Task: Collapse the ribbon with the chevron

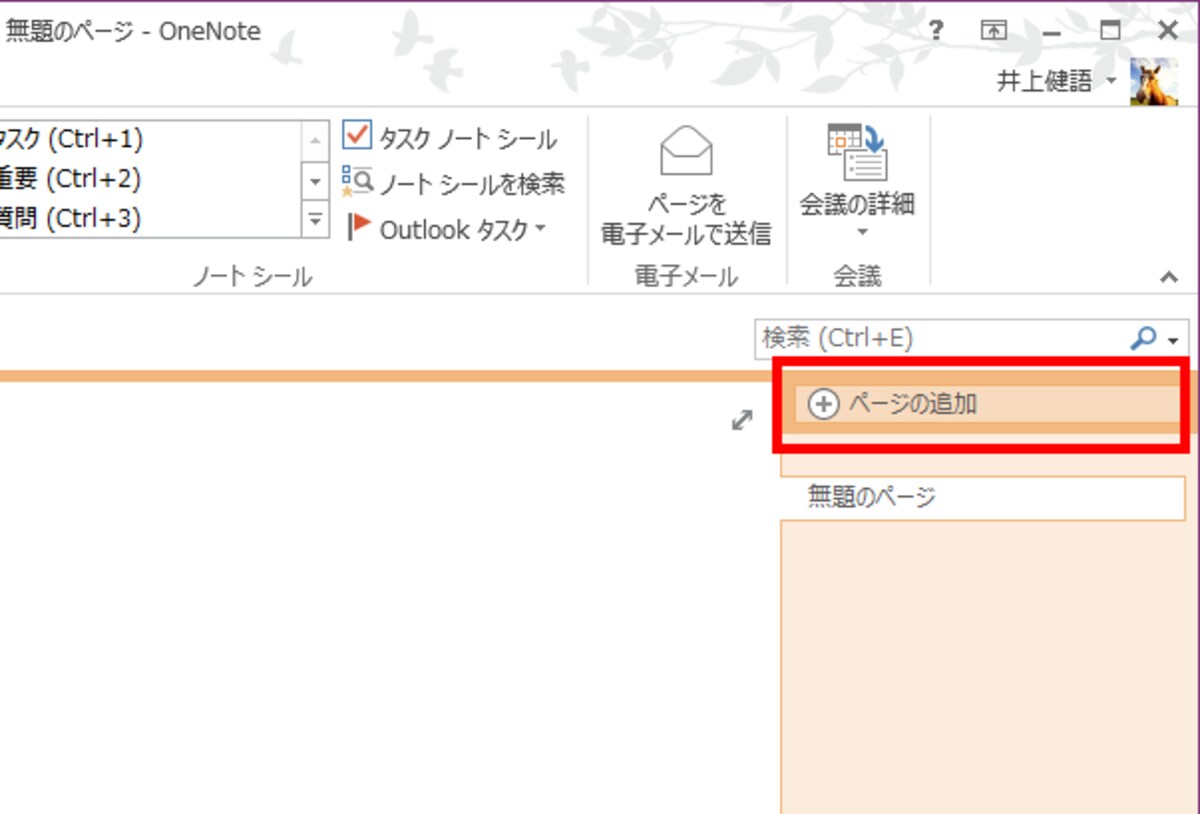Action: 1169,278
